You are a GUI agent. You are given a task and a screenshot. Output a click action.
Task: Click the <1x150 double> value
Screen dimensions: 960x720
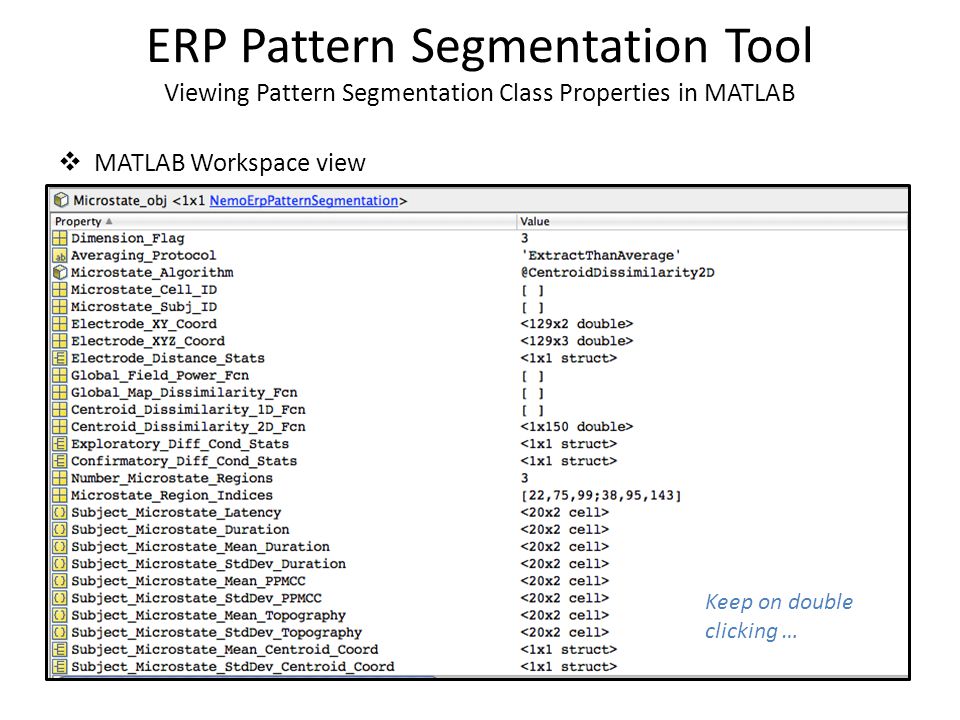pos(577,427)
